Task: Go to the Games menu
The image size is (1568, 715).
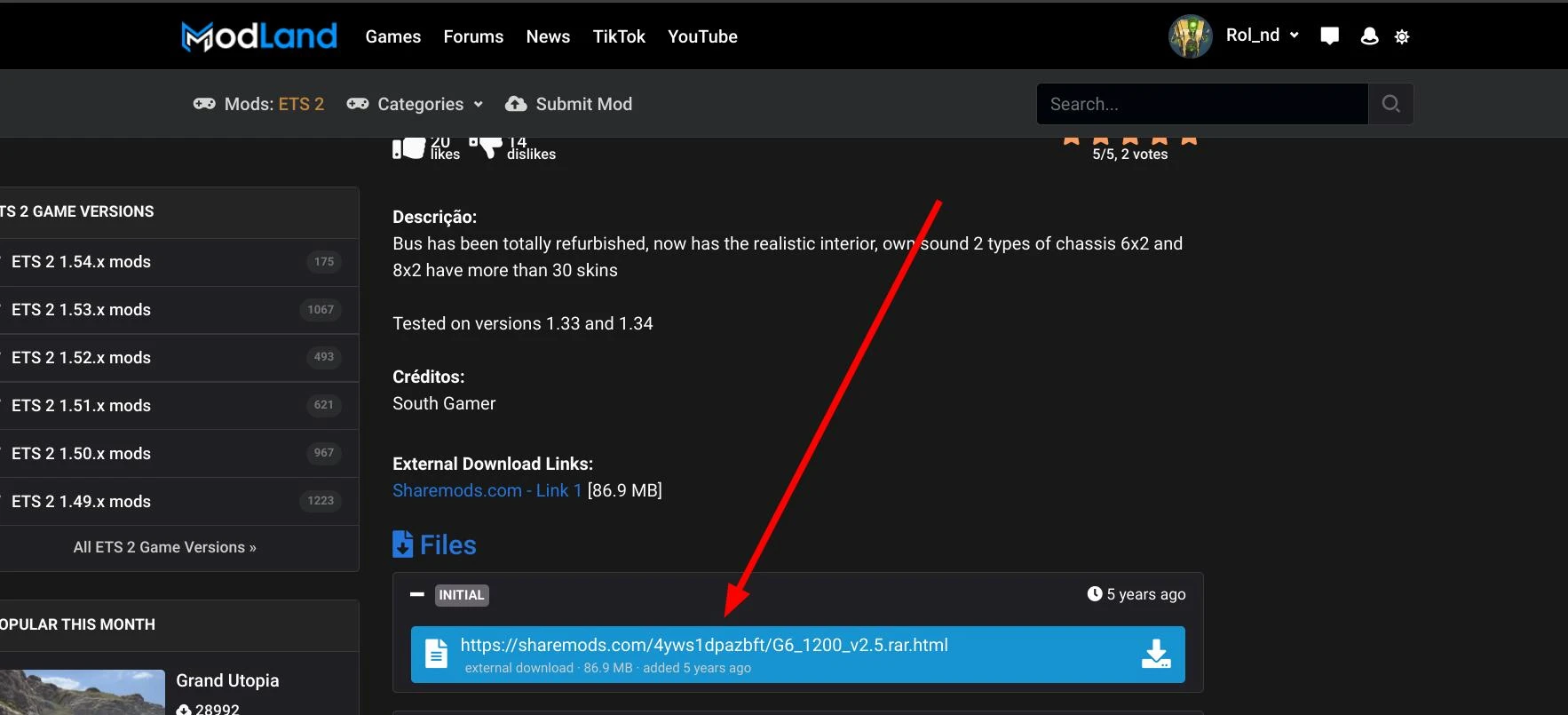Action: pos(393,36)
